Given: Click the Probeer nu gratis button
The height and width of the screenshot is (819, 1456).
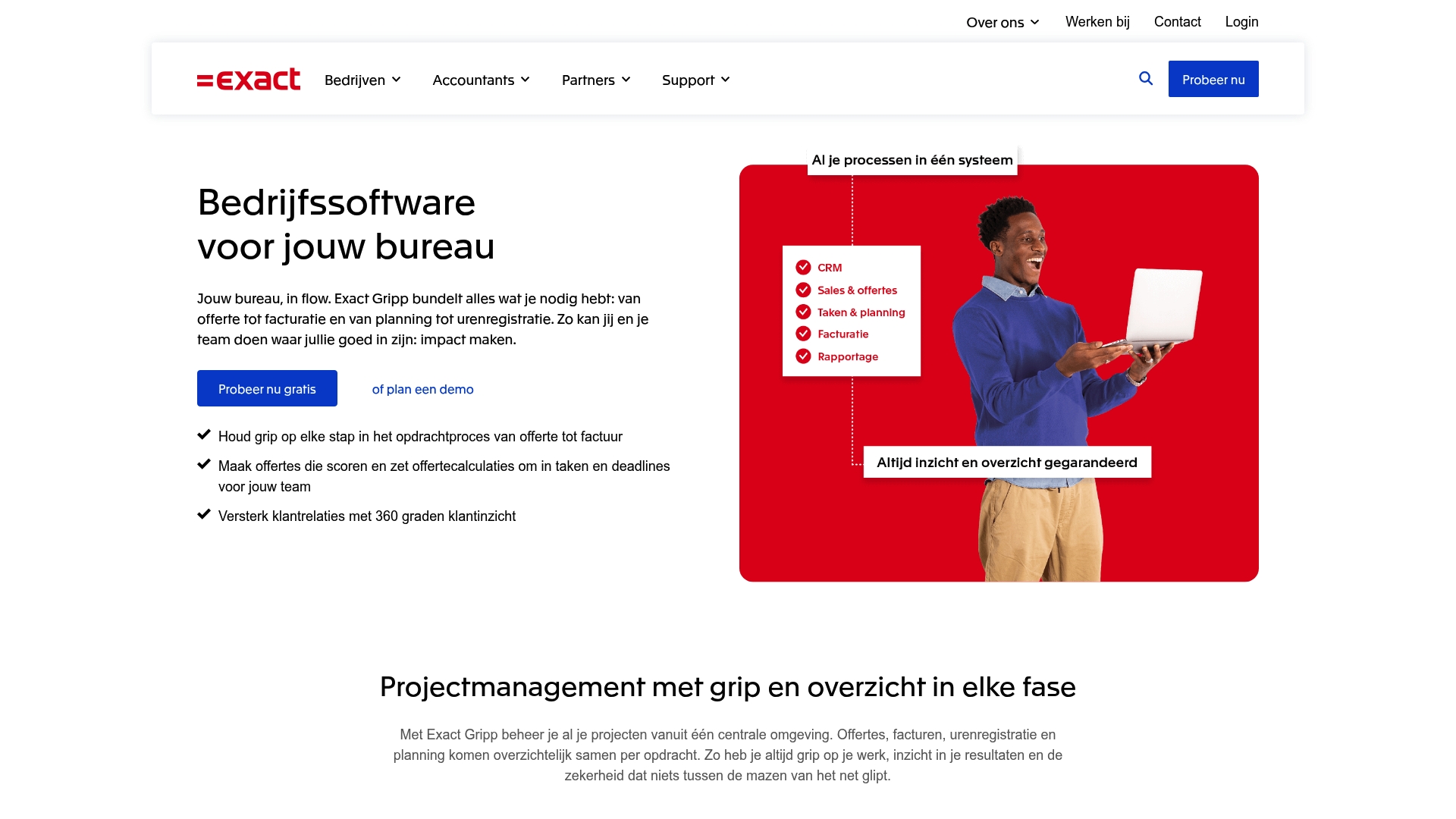Looking at the screenshot, I should [x=267, y=388].
